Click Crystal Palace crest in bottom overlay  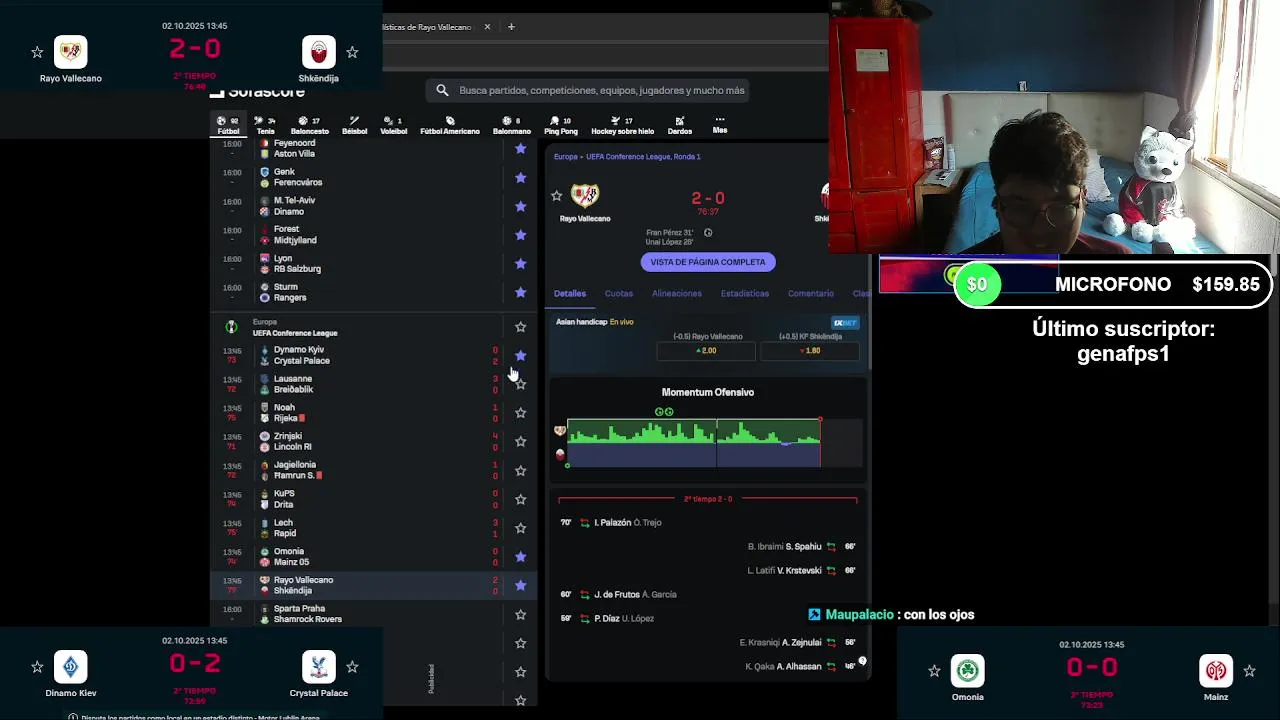coord(318,667)
